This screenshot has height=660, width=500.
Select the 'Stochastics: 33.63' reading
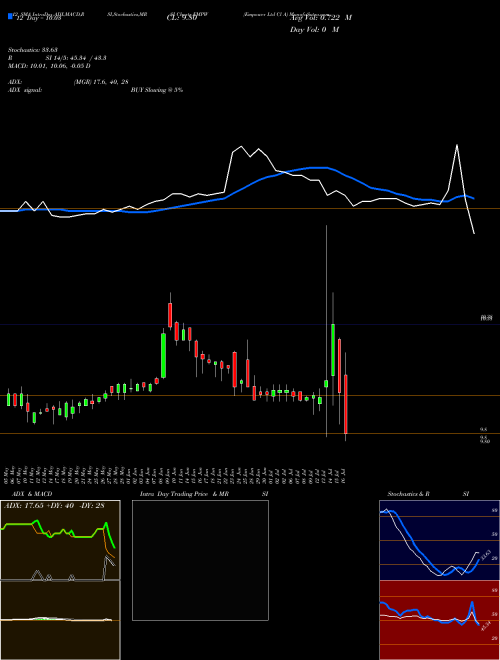[32, 50]
